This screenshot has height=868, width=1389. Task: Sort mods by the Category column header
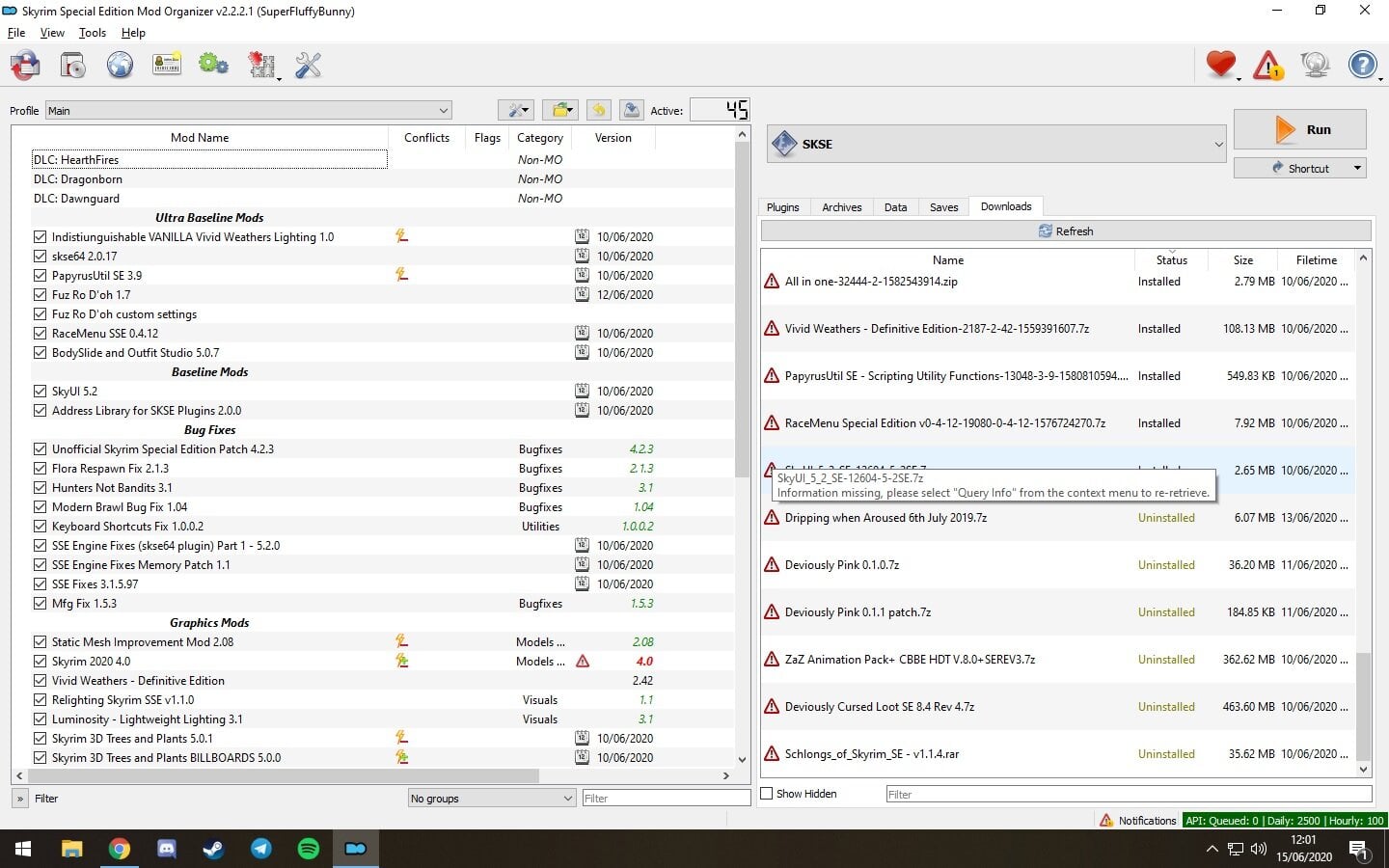[540, 138]
